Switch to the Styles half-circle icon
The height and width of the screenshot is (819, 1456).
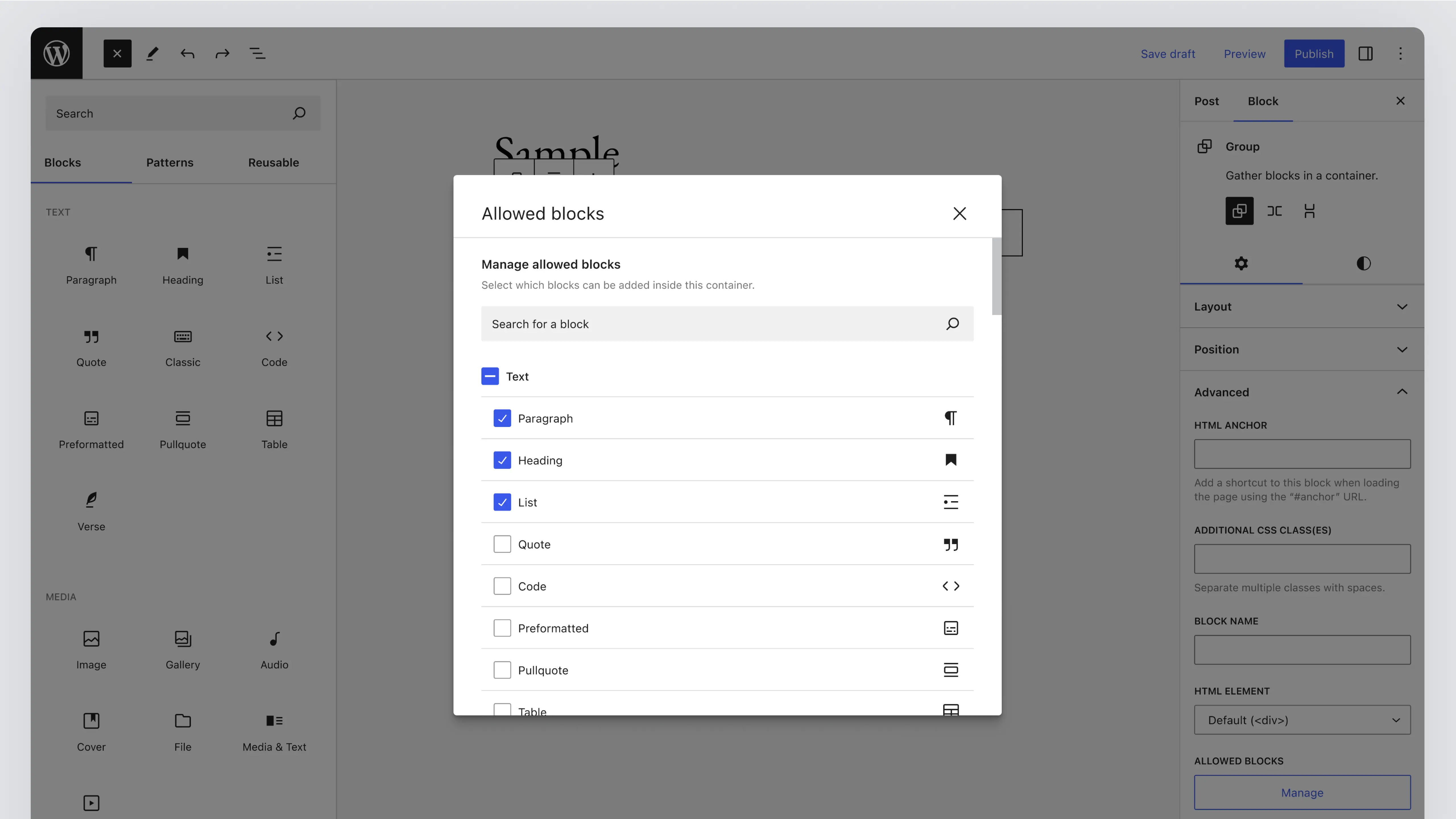[x=1363, y=263]
